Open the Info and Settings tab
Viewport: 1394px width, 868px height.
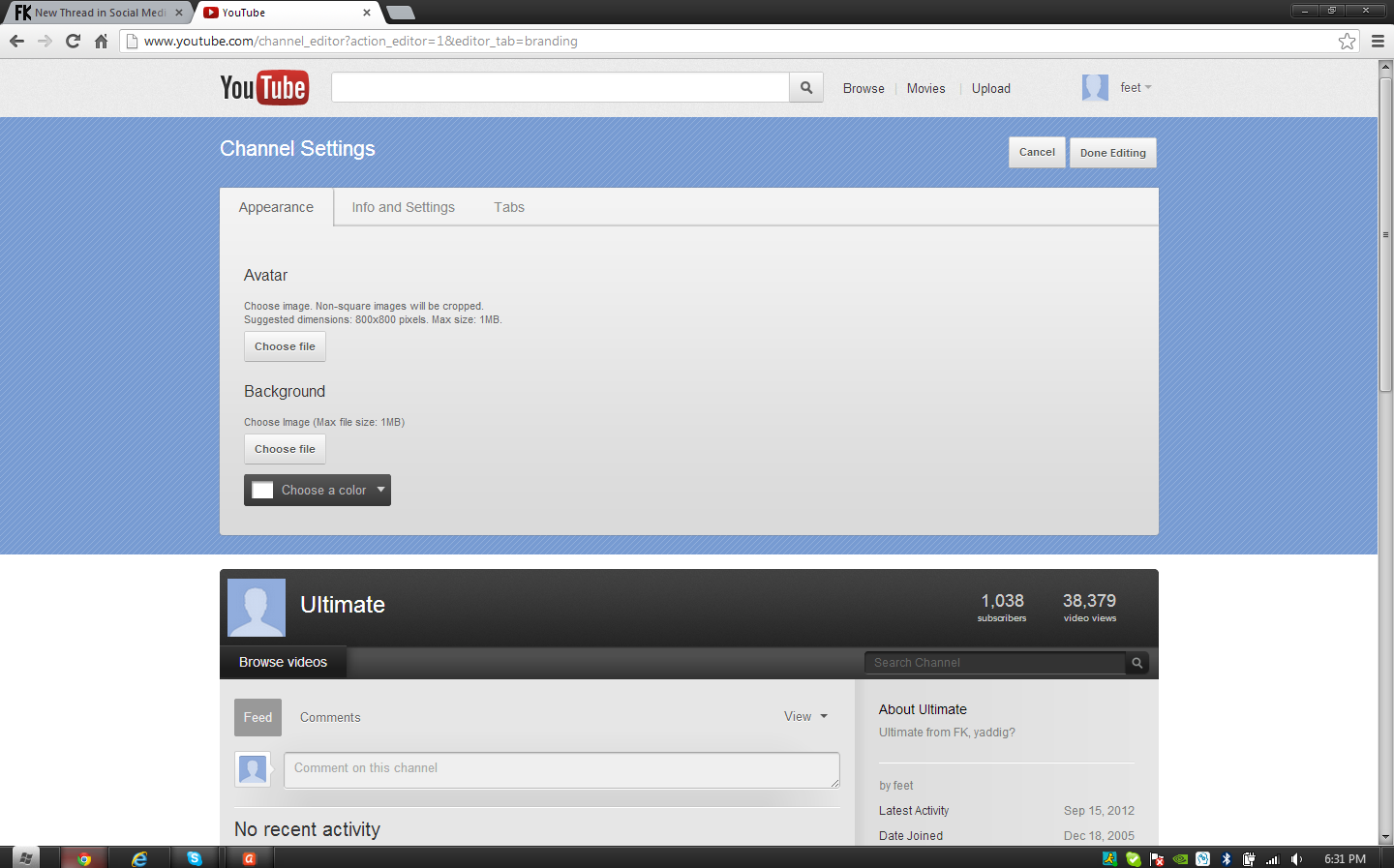[x=404, y=207]
